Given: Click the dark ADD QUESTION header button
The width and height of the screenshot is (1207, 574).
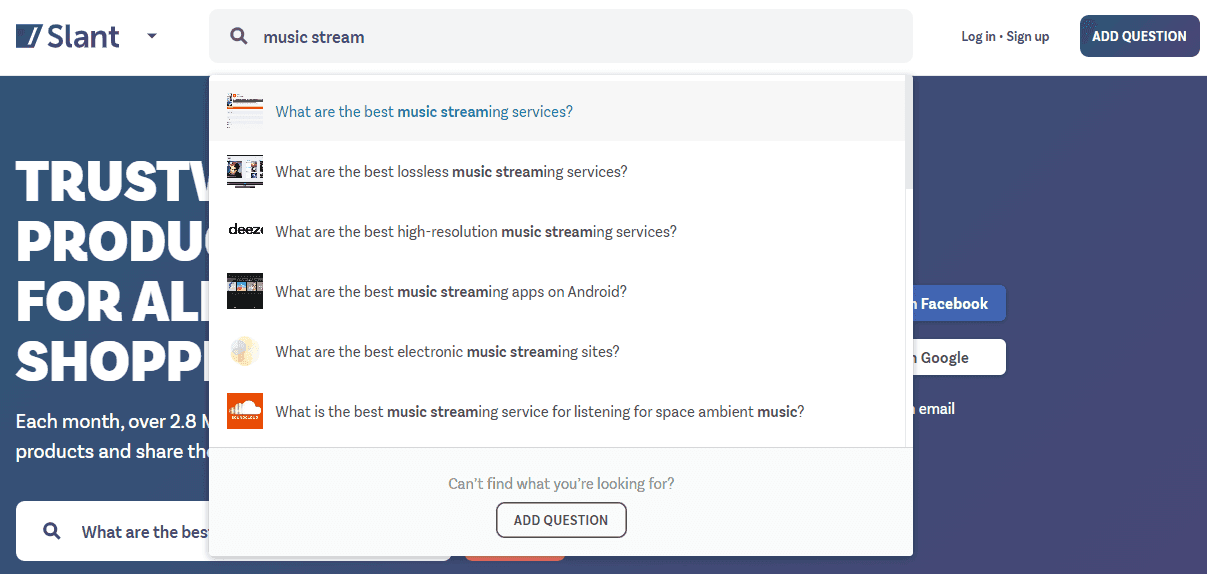Looking at the screenshot, I should (1139, 36).
